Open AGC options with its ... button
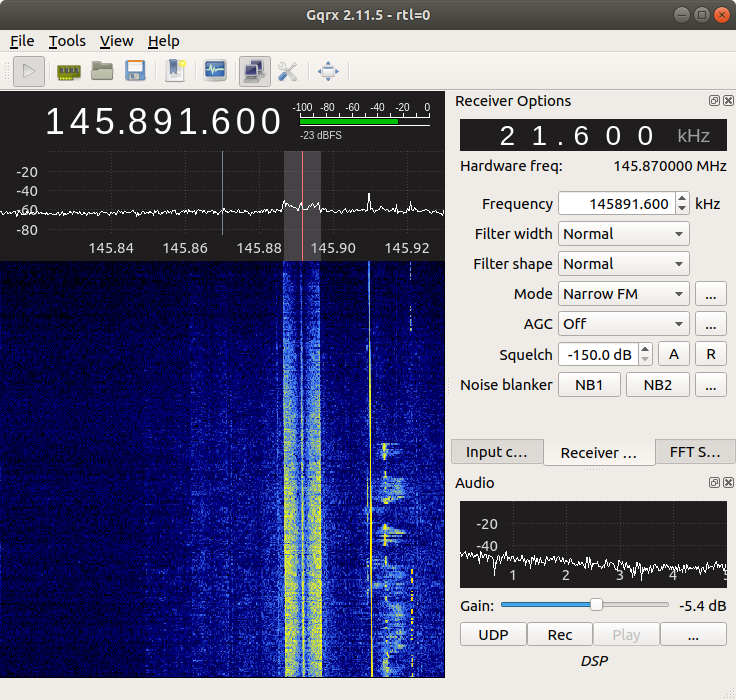Screen dimensions: 736x700 pyautogui.click(x=711, y=324)
